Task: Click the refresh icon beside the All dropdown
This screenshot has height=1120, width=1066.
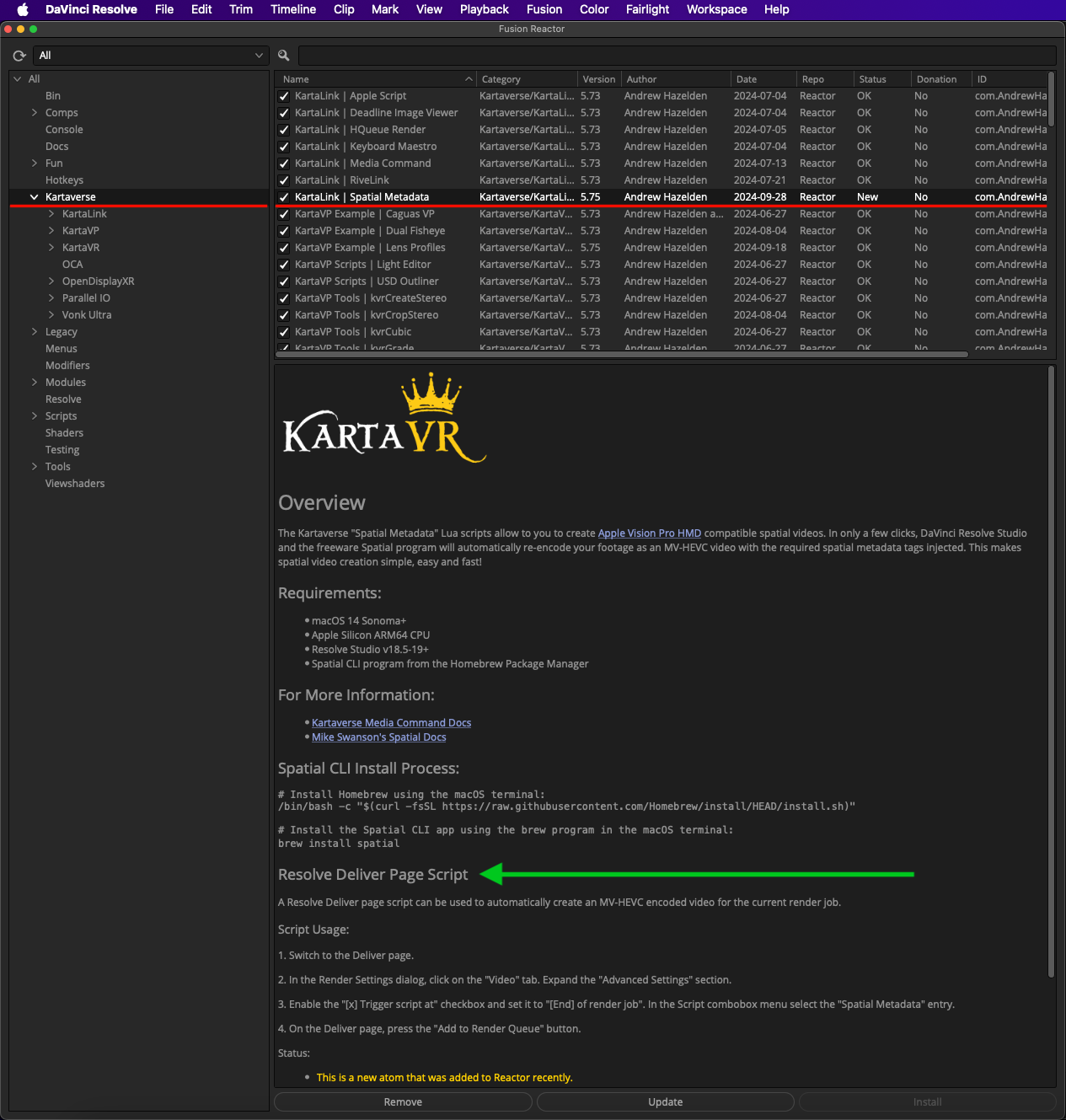Action: tap(19, 56)
